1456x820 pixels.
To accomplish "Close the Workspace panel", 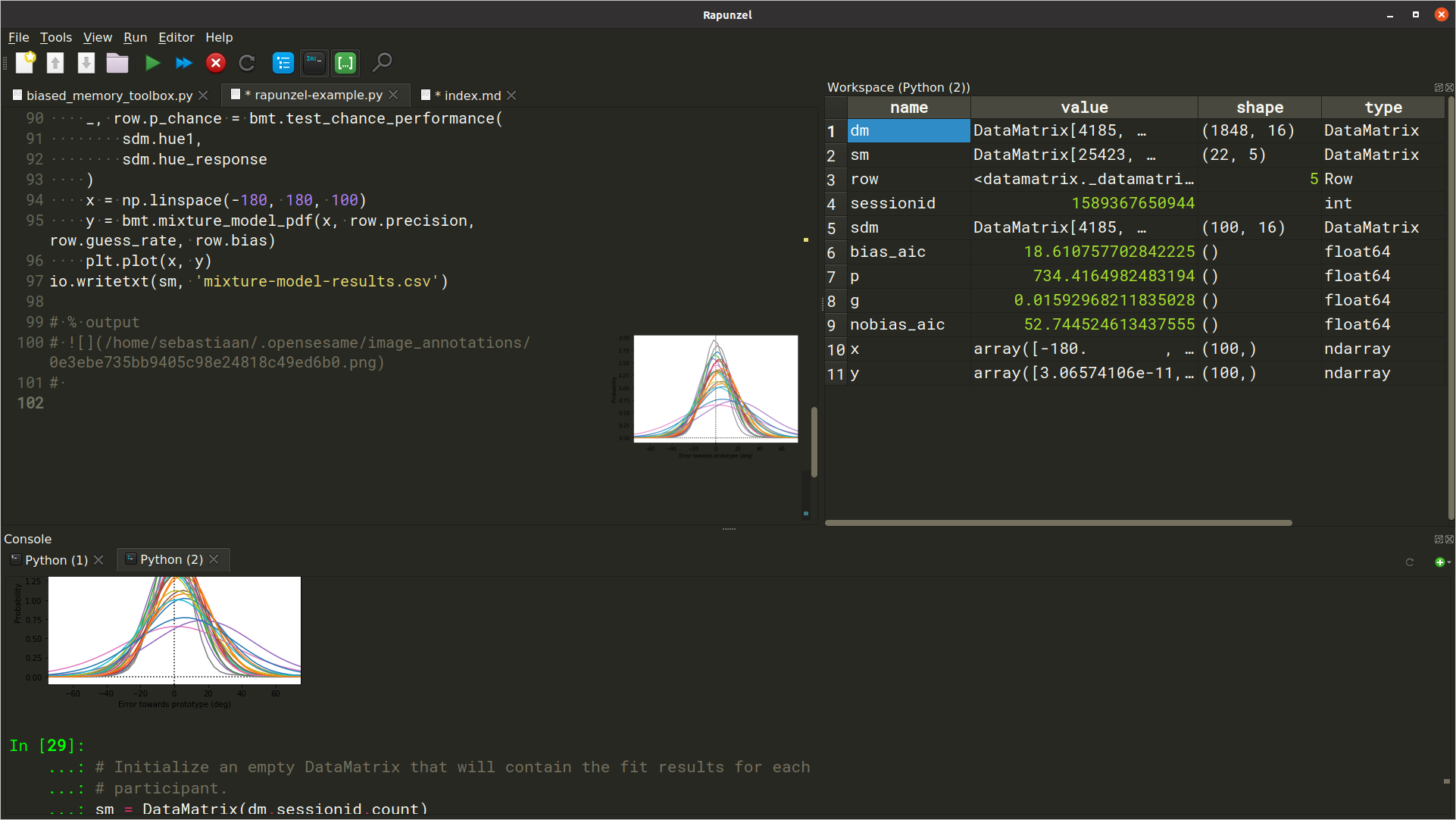I will click(x=1449, y=88).
